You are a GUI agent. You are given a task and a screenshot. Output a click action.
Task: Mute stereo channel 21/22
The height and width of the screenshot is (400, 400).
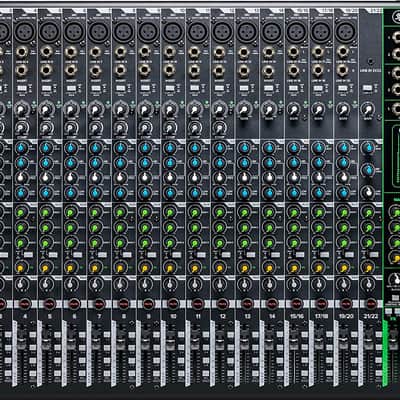(x=370, y=304)
